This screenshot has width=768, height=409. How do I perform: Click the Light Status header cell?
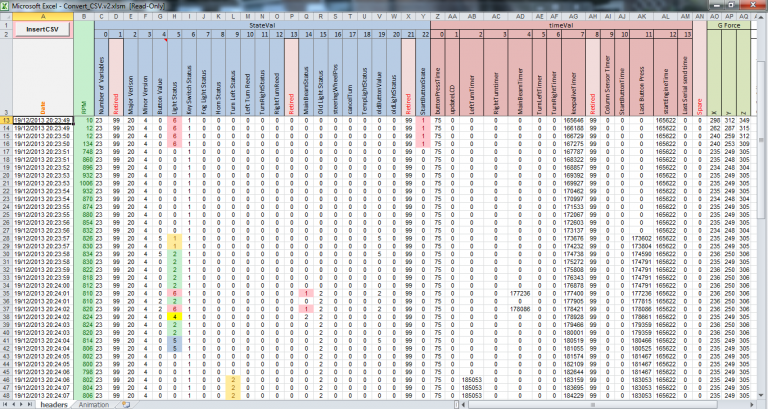[174, 77]
